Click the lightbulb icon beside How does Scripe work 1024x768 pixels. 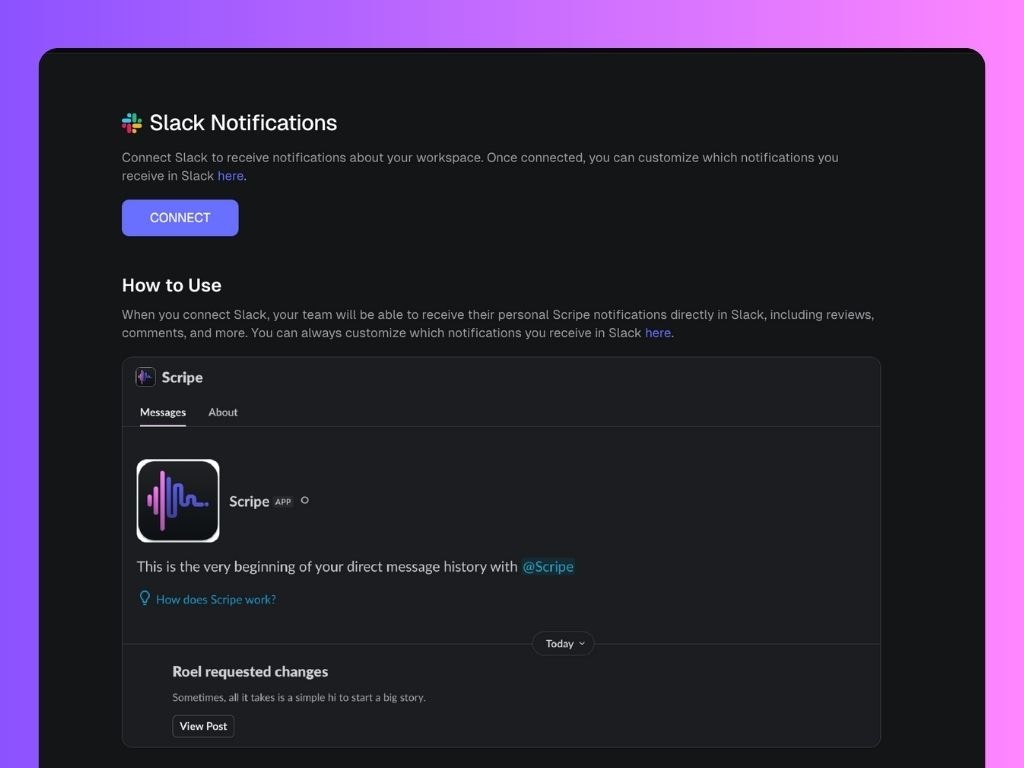[145, 598]
